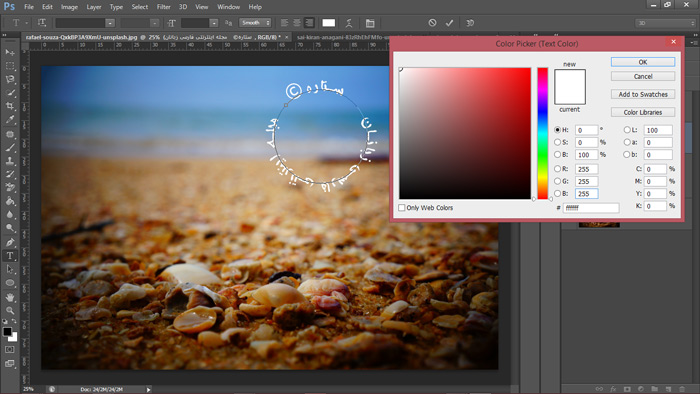The image size is (700, 394).
Task: Select the lowercase a Lab radio button
Action: tap(627, 142)
